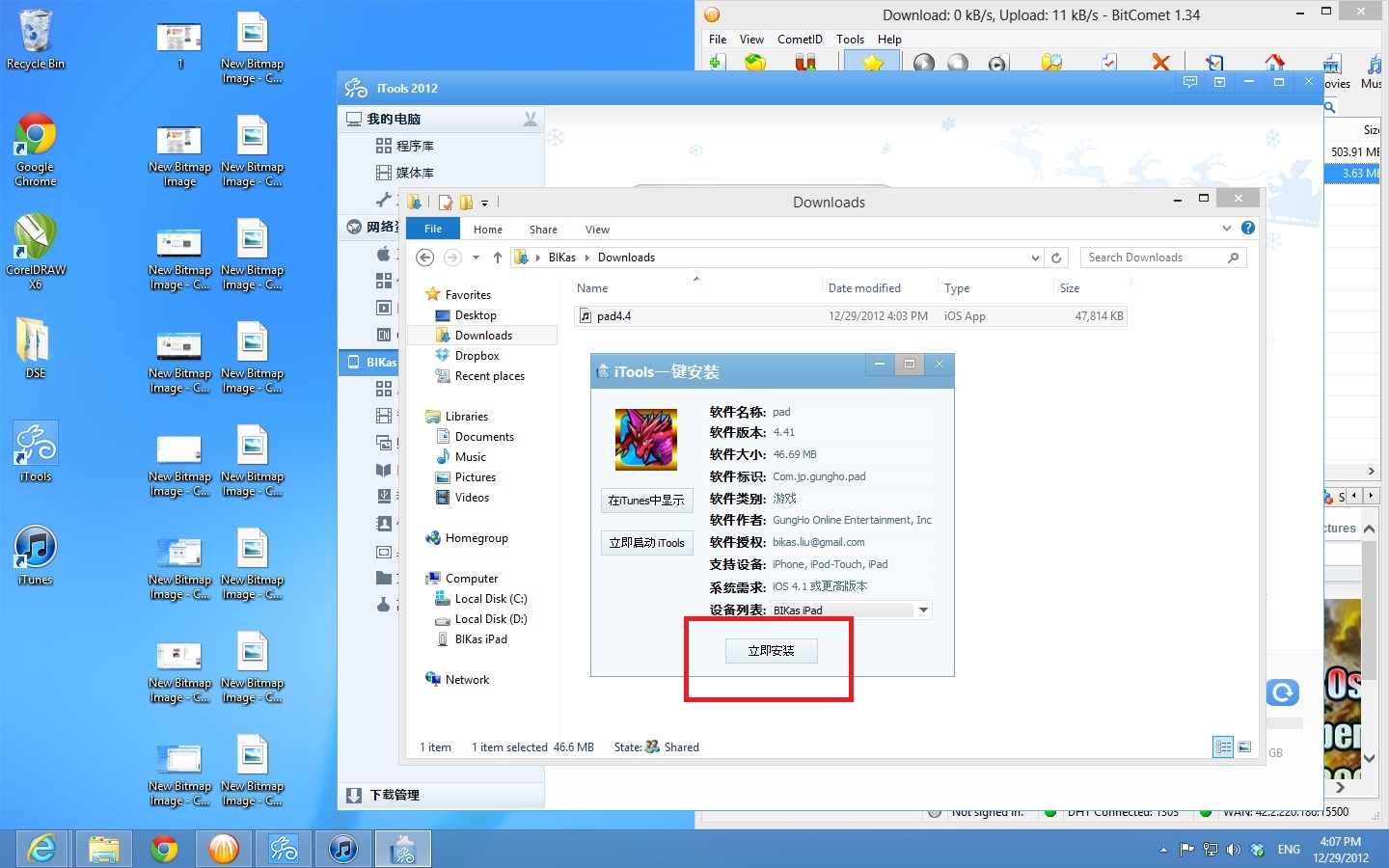Image resolution: width=1389 pixels, height=868 pixels.
Task: Click the Properties icon in Explorer title bar
Action: 446,202
